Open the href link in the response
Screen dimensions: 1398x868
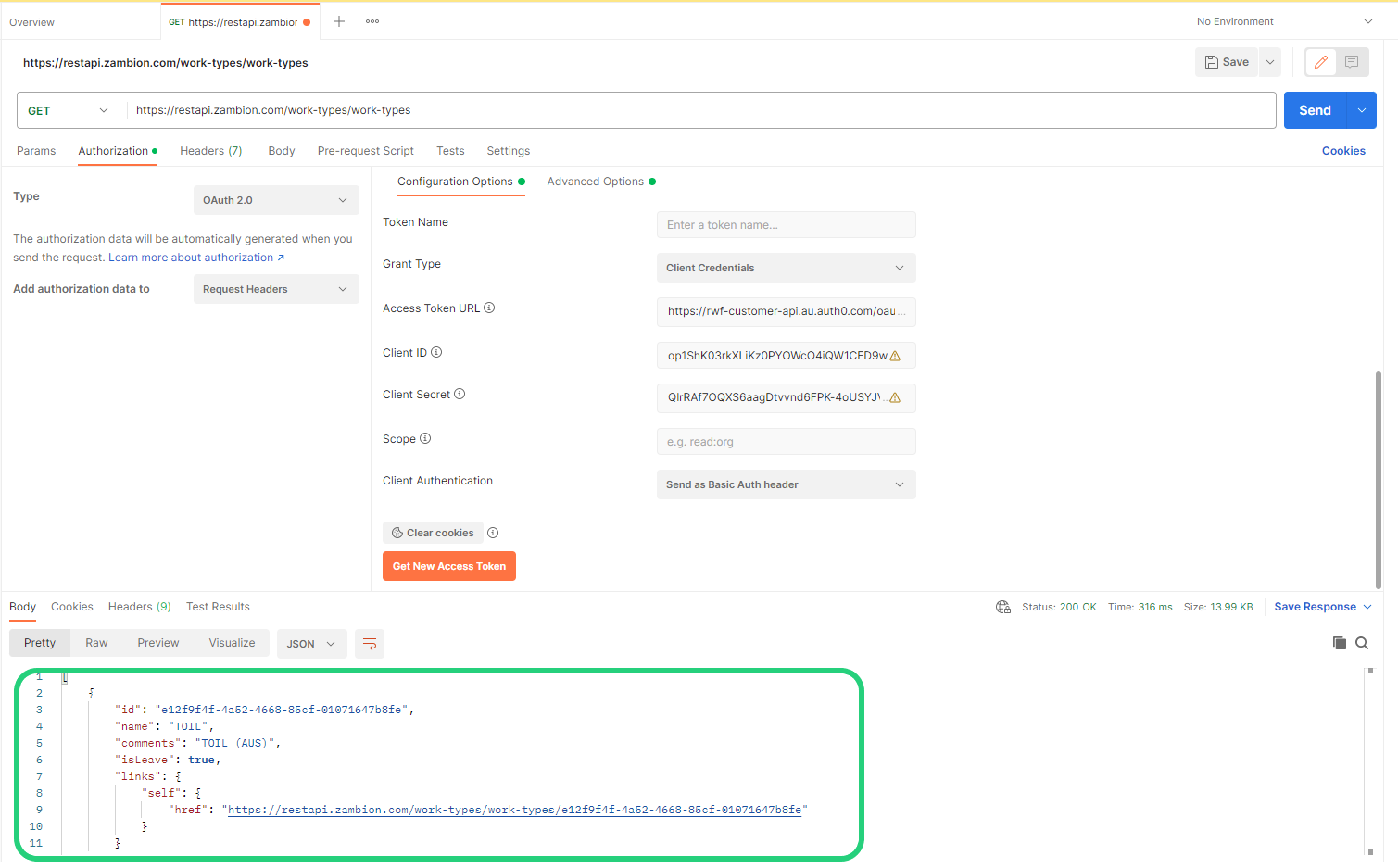[515, 810]
